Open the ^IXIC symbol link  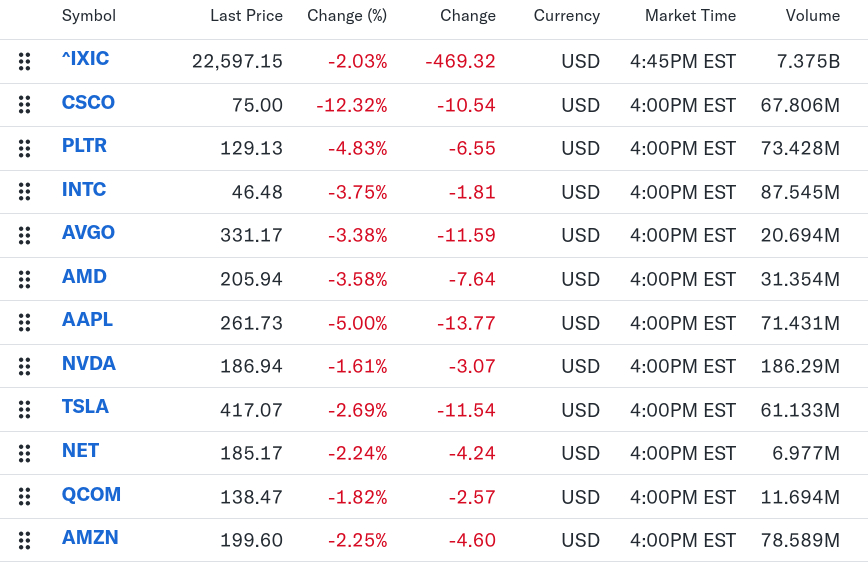coord(85,59)
